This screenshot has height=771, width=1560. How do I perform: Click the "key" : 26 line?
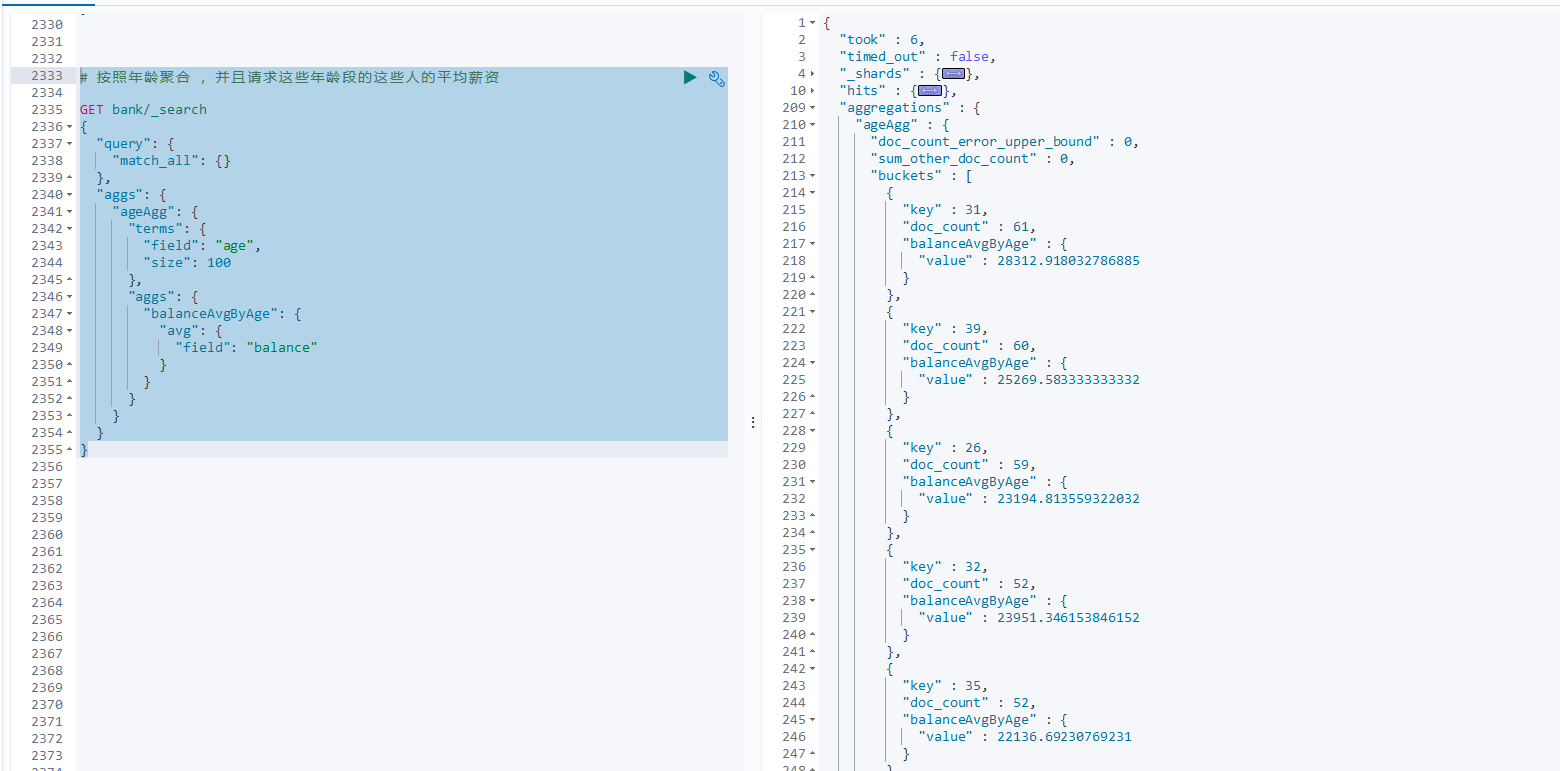point(945,448)
